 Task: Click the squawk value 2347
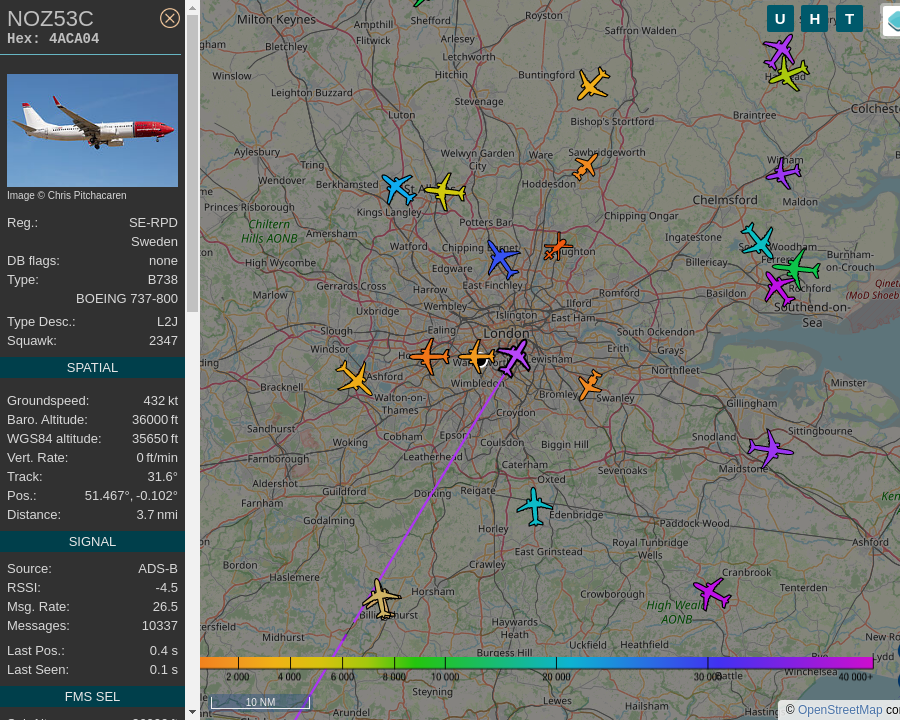pos(164,340)
